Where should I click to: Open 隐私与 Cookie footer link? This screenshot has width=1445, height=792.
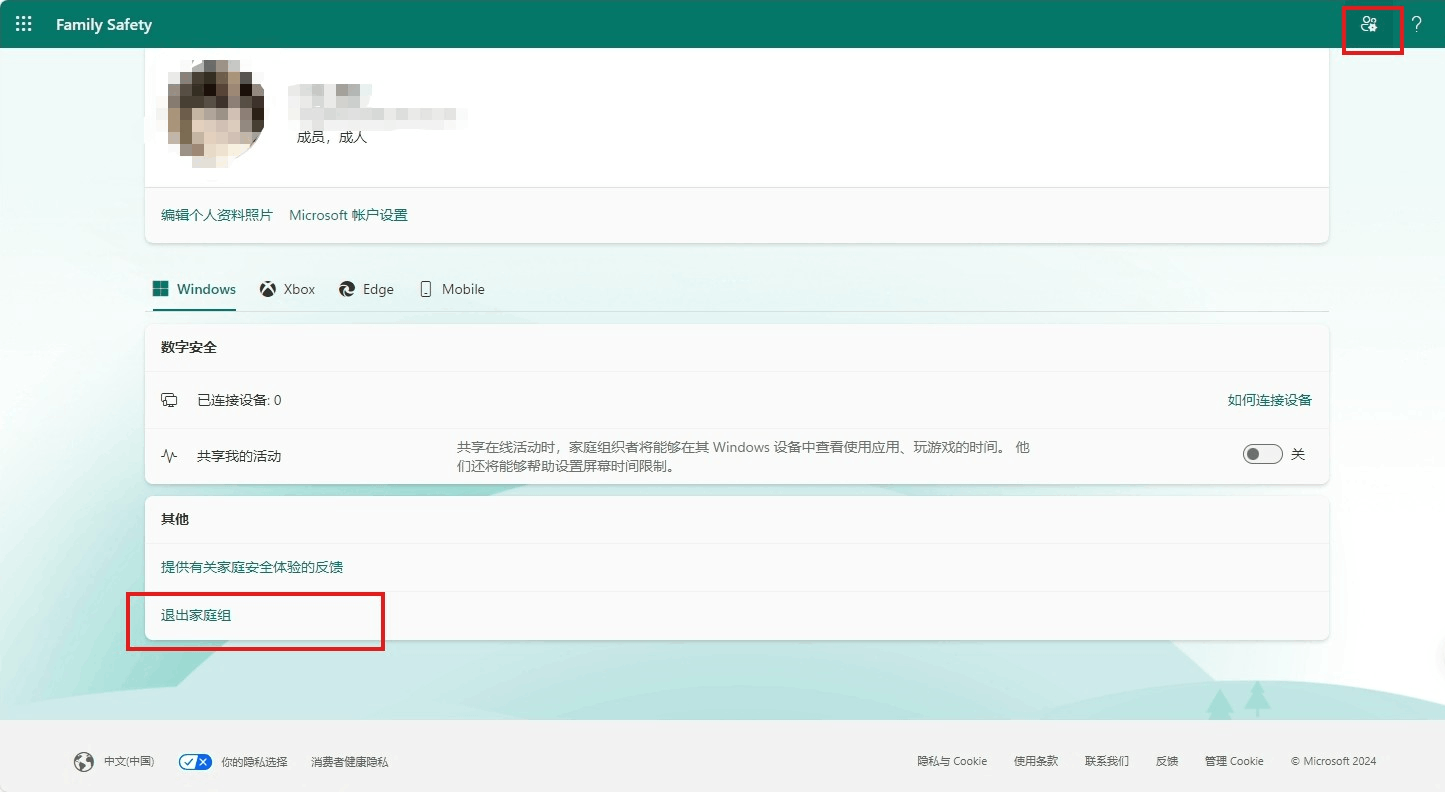tap(952, 761)
